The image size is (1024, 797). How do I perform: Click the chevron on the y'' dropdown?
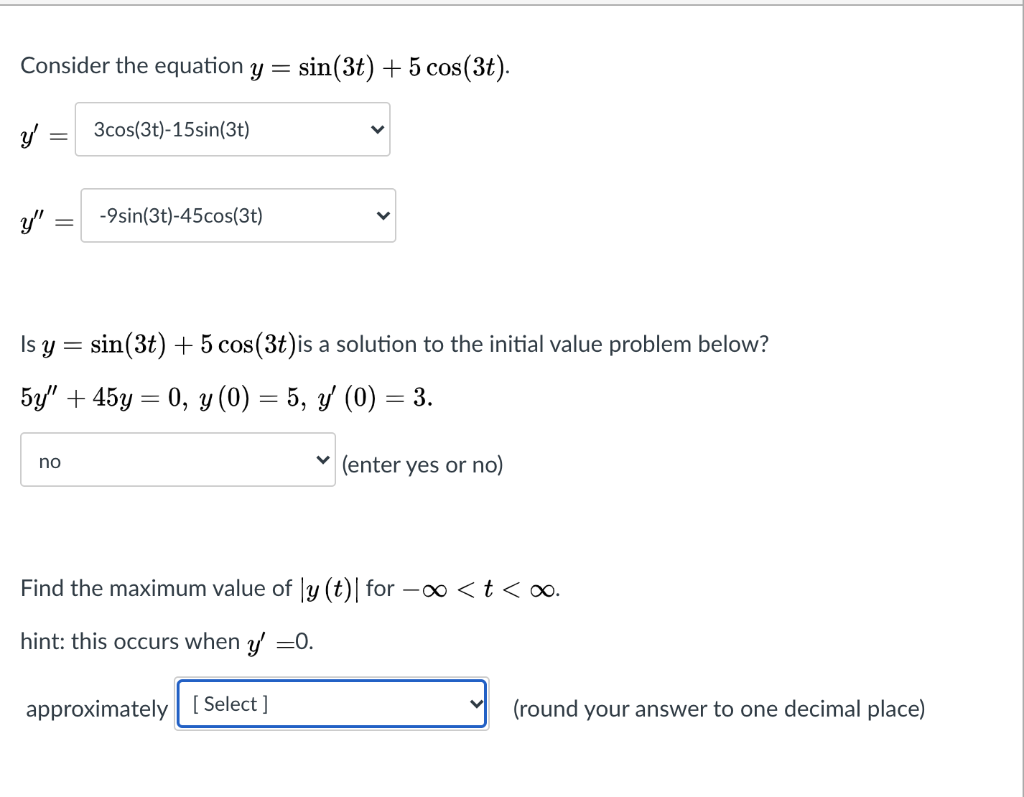(x=383, y=215)
